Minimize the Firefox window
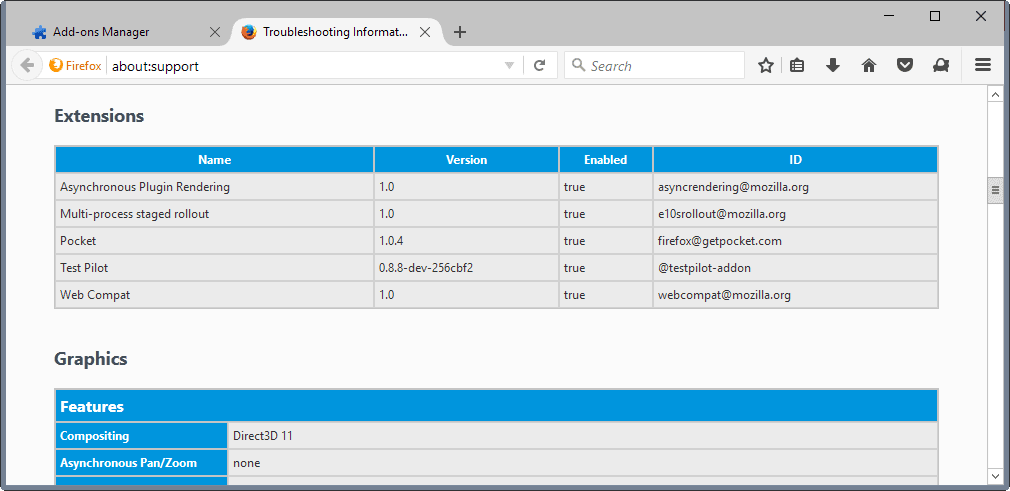 coord(889,16)
